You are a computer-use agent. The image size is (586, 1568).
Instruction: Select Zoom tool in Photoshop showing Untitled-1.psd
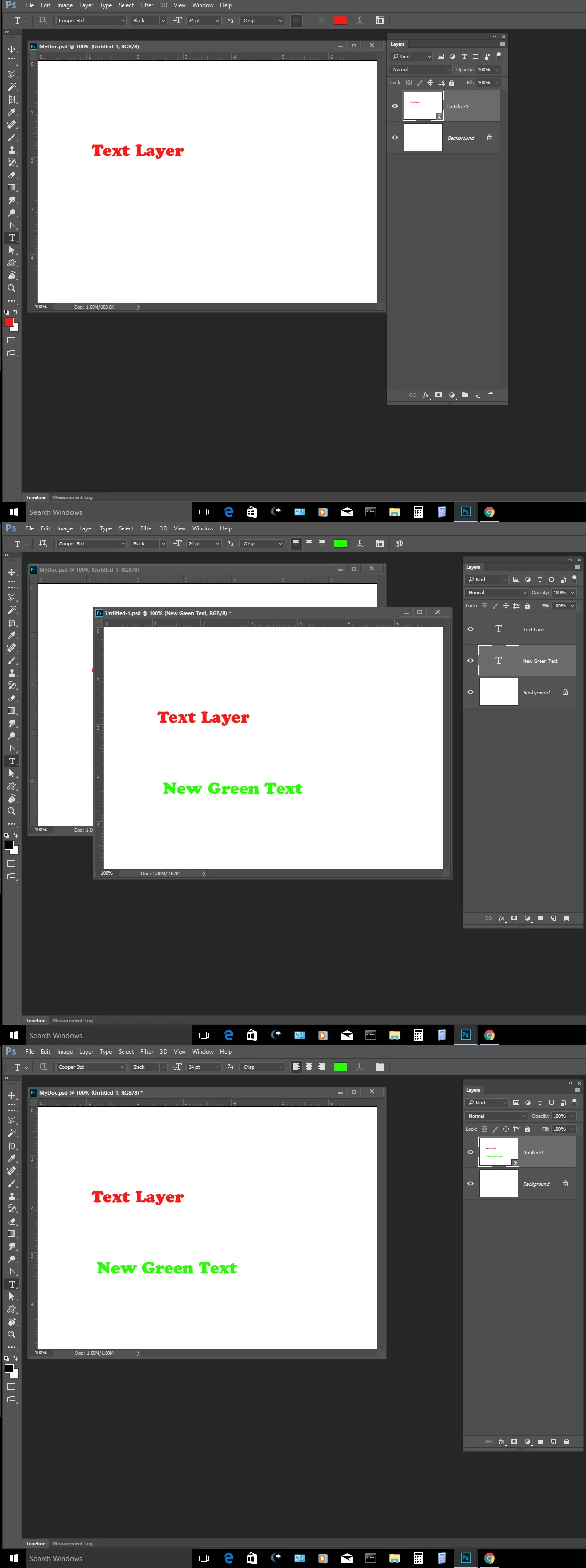coord(12,811)
